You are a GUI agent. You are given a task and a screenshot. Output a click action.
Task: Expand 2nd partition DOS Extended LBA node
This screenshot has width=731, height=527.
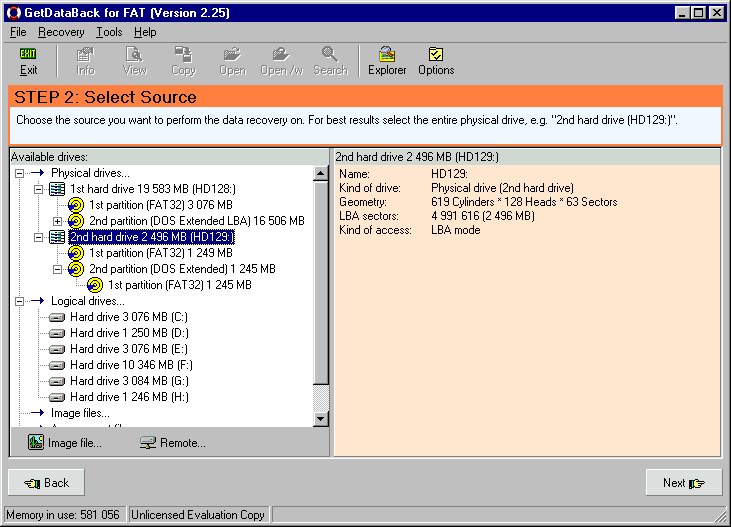(x=57, y=221)
